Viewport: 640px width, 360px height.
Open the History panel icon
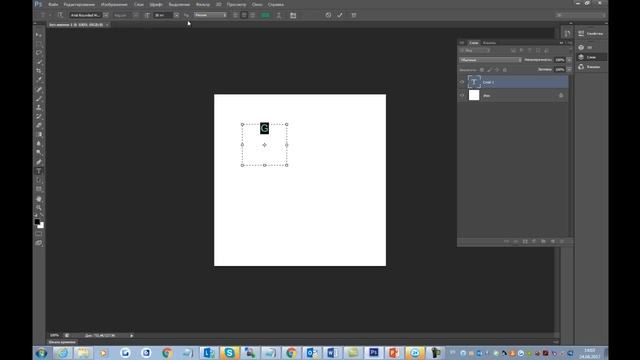point(567,33)
